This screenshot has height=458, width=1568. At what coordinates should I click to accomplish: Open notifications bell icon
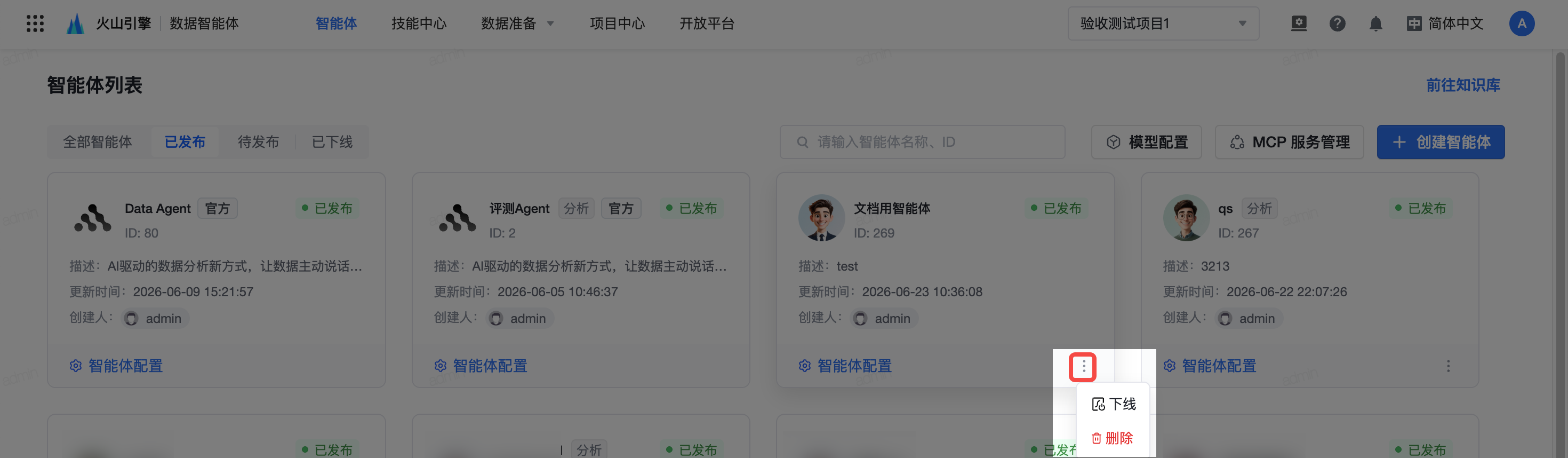pyautogui.click(x=1375, y=23)
